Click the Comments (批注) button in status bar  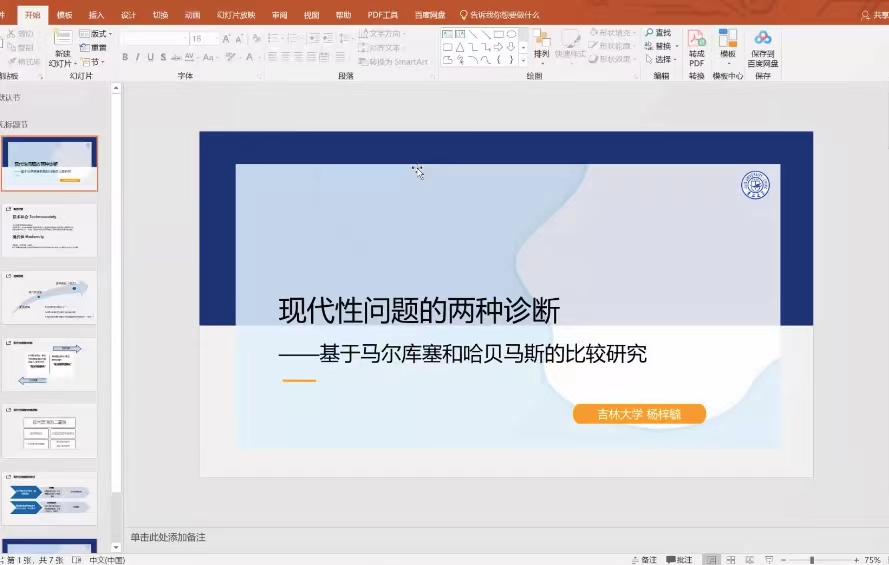pos(679,559)
